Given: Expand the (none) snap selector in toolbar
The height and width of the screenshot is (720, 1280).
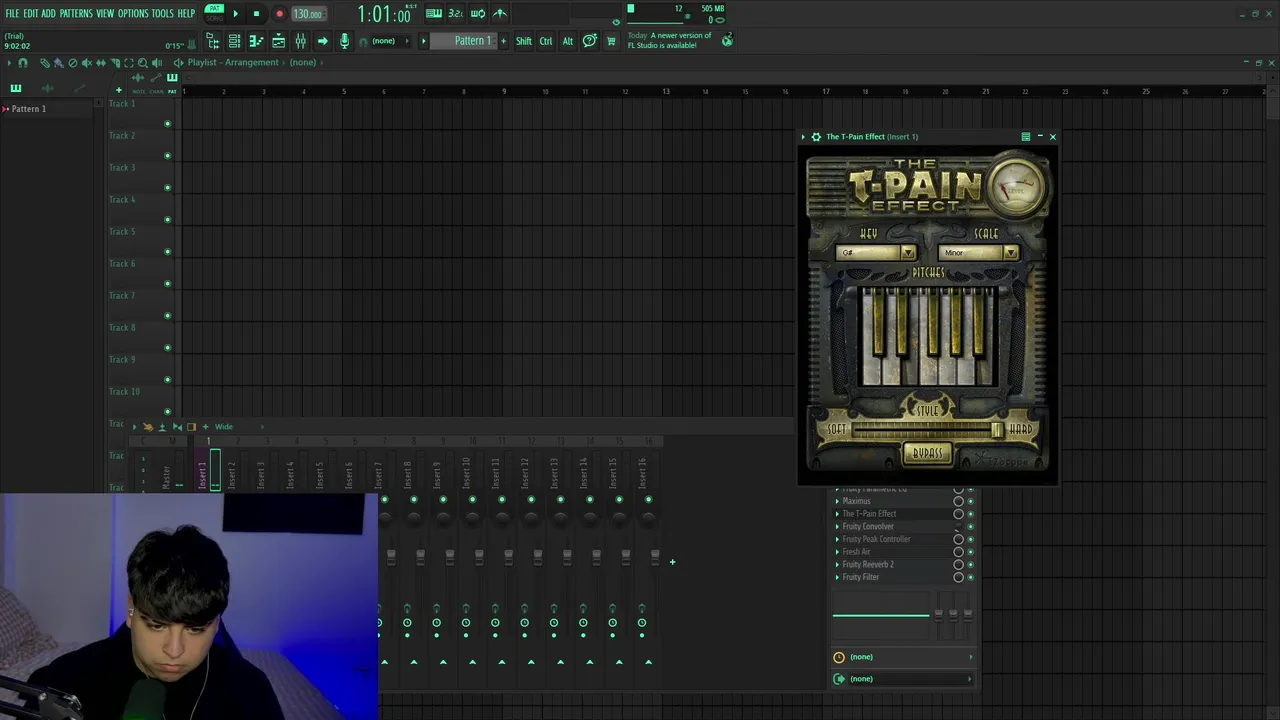Looking at the screenshot, I should (x=390, y=41).
